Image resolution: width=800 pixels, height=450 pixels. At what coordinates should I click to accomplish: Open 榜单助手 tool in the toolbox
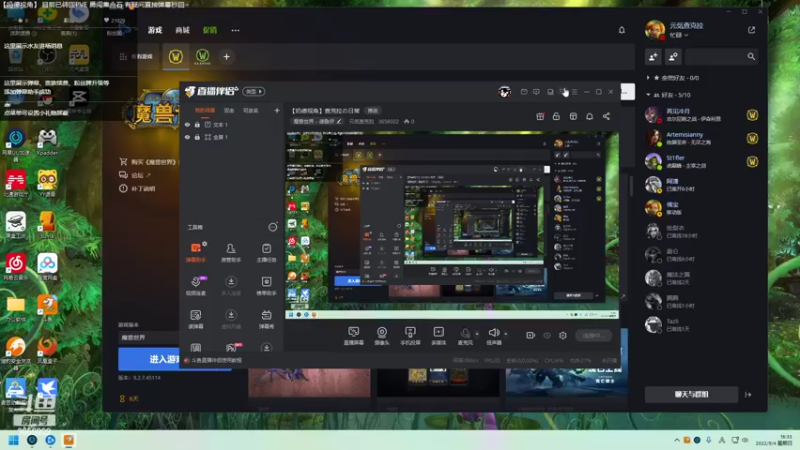click(x=266, y=286)
